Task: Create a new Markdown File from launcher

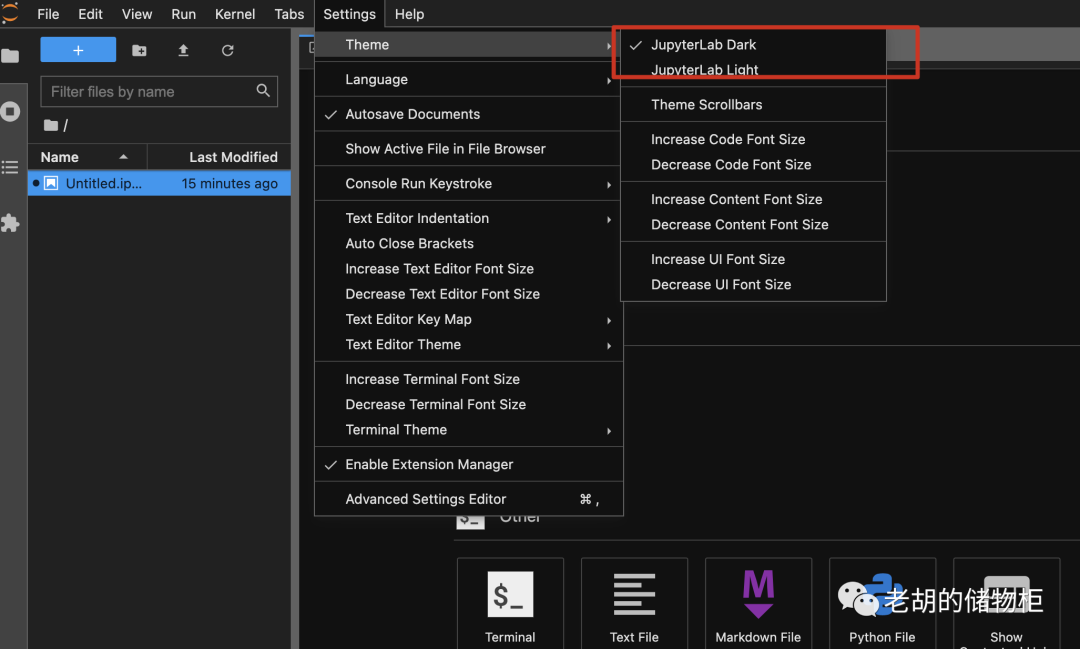Action: [758, 604]
